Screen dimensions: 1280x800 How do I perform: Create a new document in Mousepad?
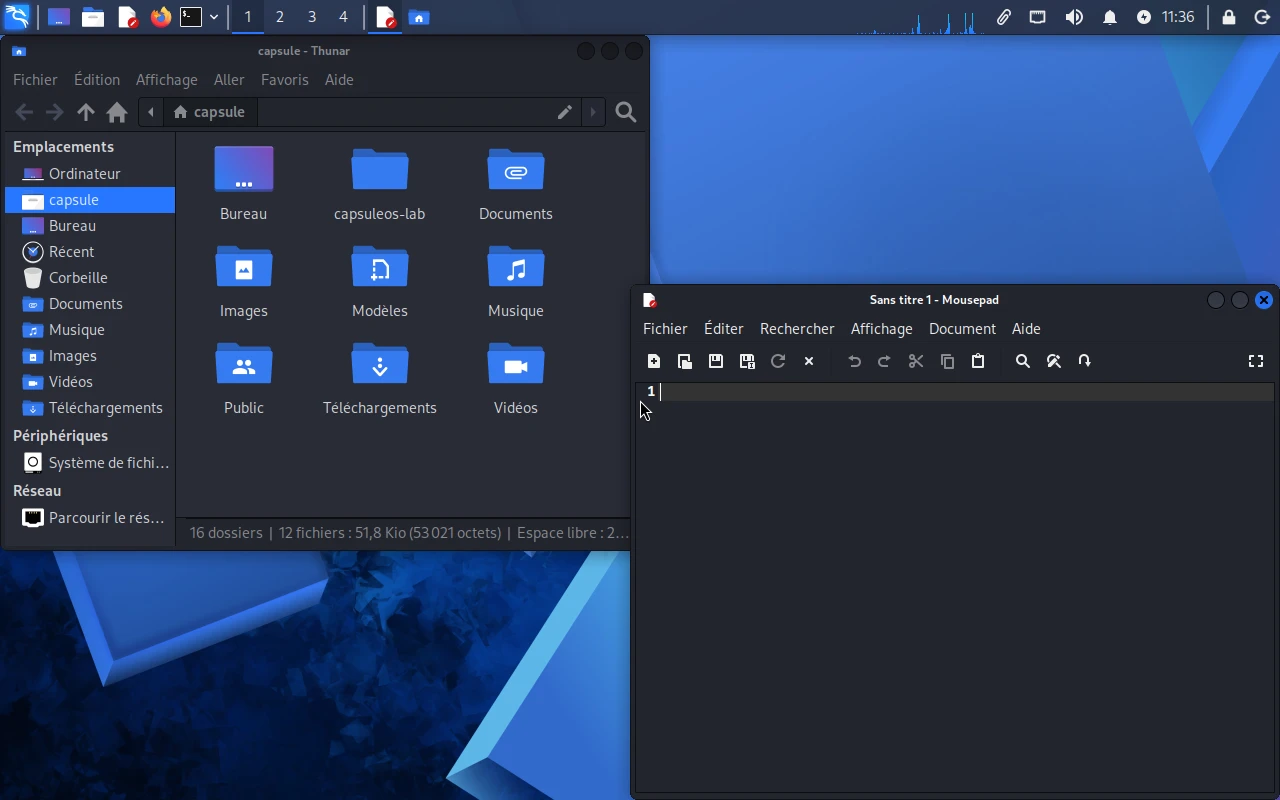(x=654, y=361)
